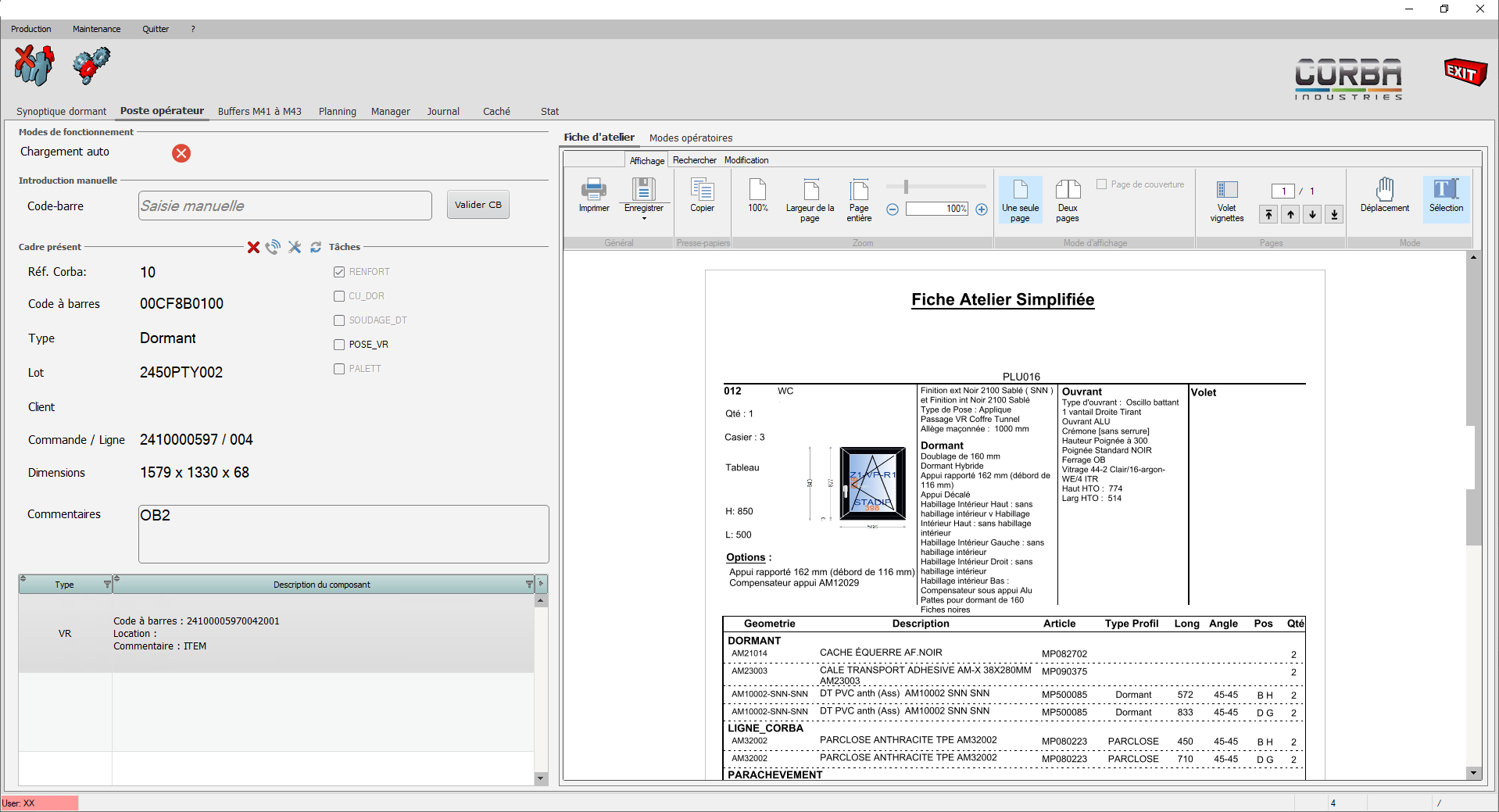Open the Type column filter
Viewport: 1499px width, 812px height.
click(x=107, y=585)
